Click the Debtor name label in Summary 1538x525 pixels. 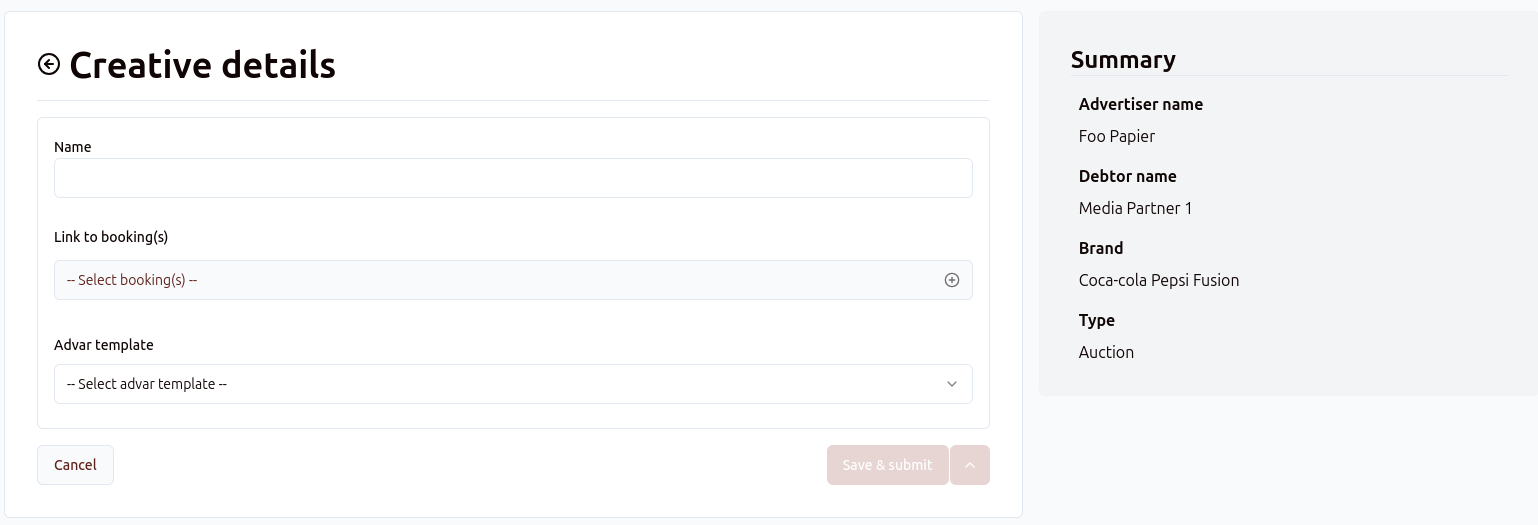coord(1128,176)
